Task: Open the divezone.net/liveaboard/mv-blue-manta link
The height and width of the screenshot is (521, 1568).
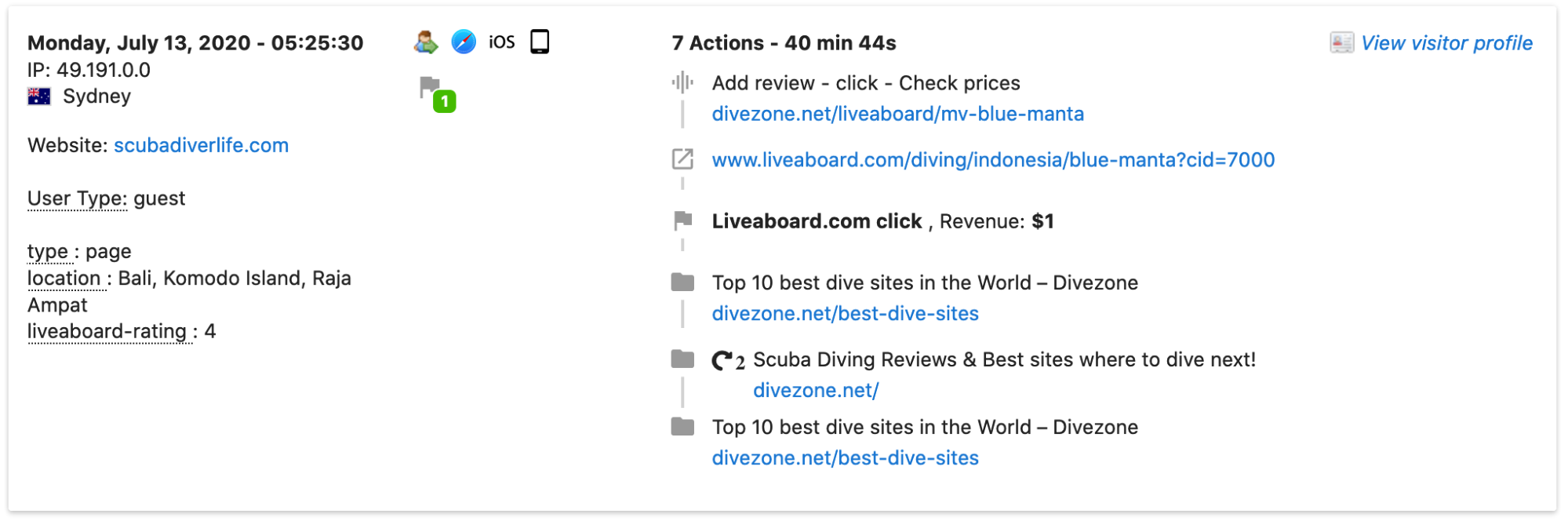Action: pyautogui.click(x=897, y=114)
